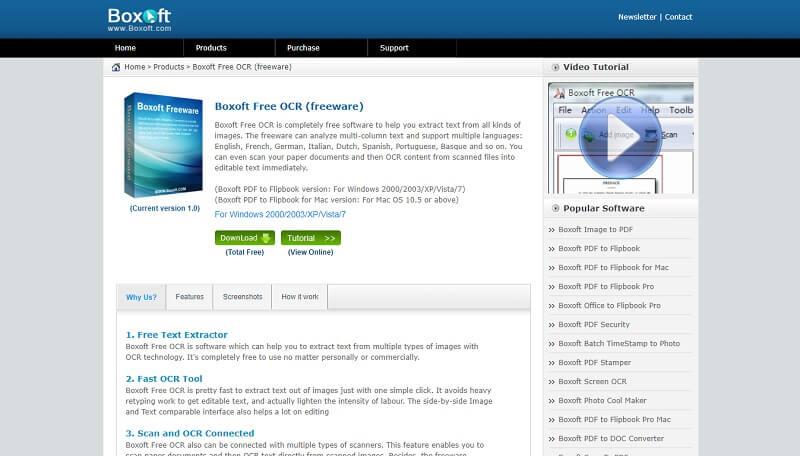
Task: Switch to the Screenshots tab
Action: (242, 297)
